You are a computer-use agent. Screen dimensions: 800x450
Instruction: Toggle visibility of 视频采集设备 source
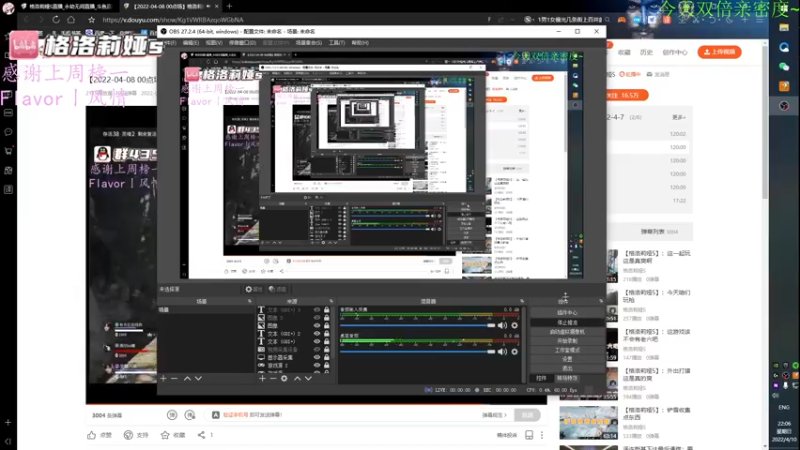[317, 349]
